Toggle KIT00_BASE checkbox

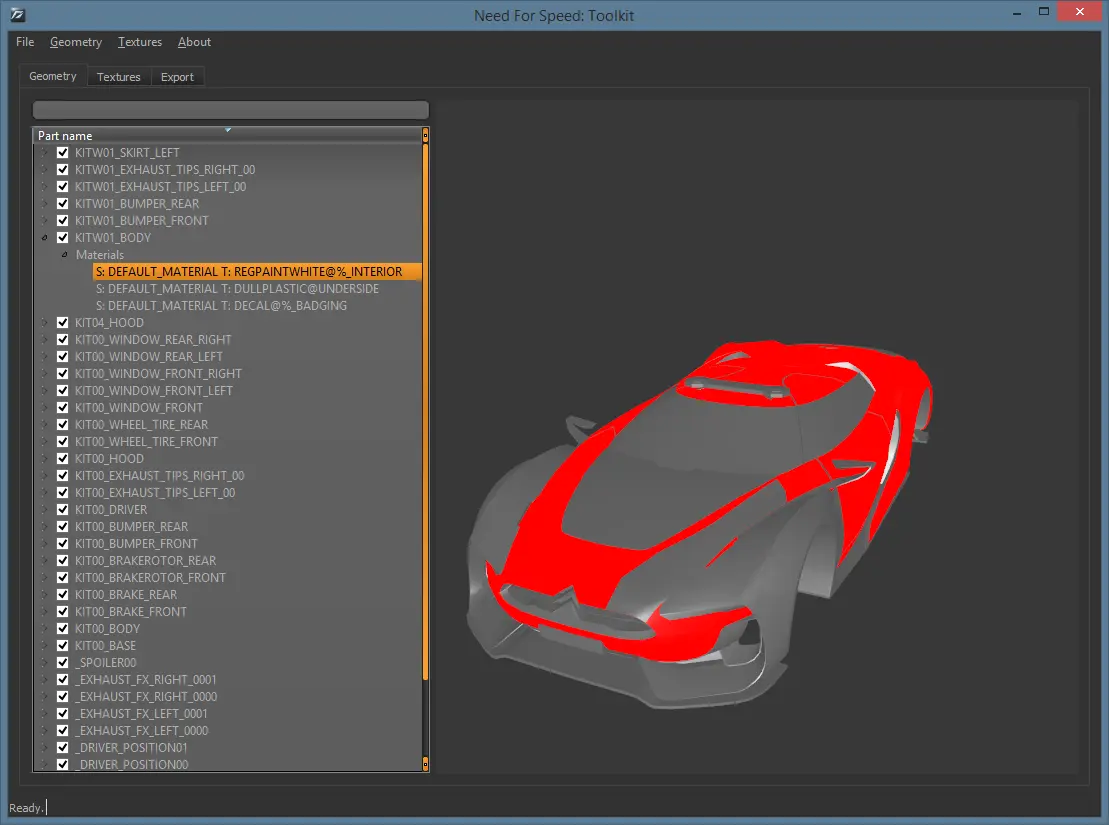(x=62, y=645)
